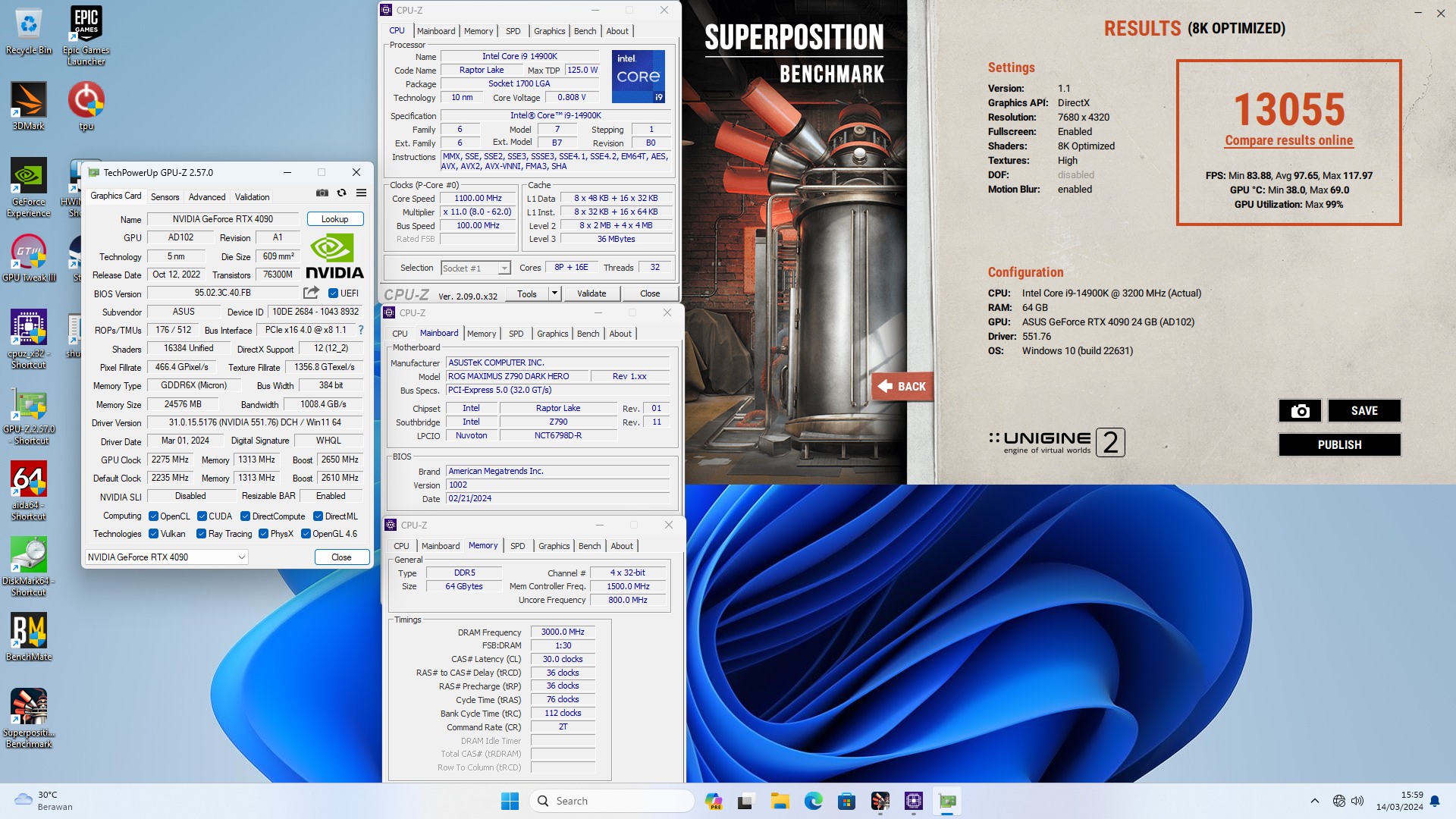Open GeForce Experience desktop icon
1456x819 pixels.
point(29,187)
